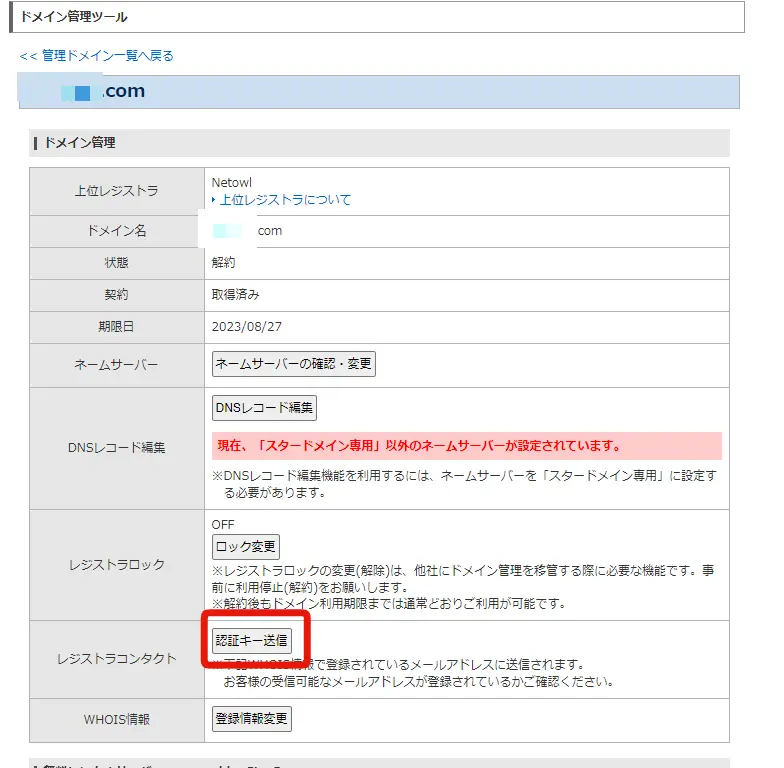Select the レジストラコンタクト row label
The image size is (784, 768).
(x=116, y=659)
